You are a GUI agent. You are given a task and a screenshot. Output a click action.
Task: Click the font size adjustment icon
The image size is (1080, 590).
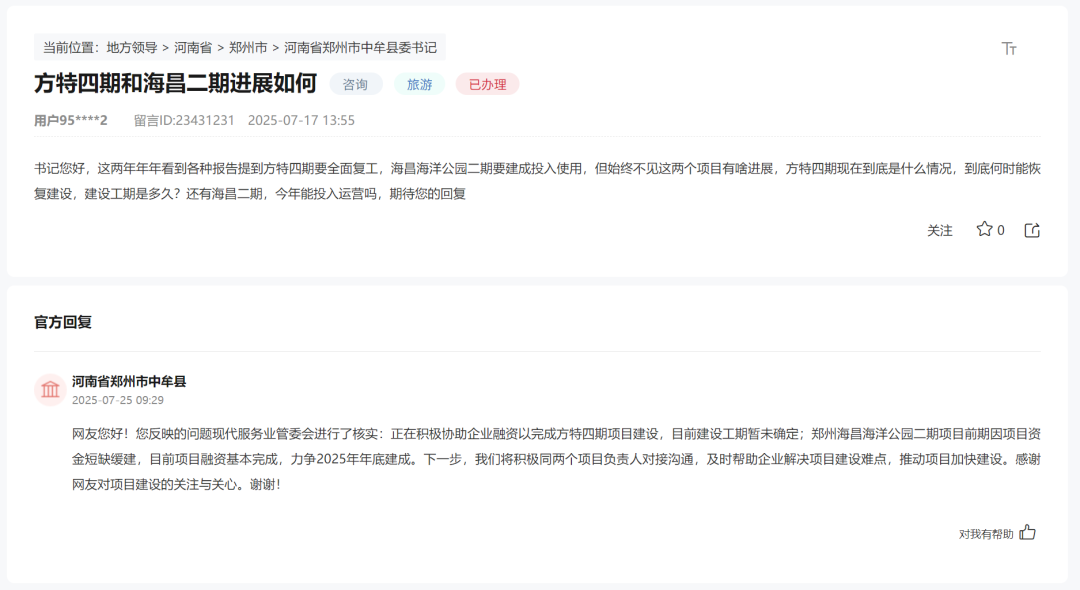coord(1009,48)
